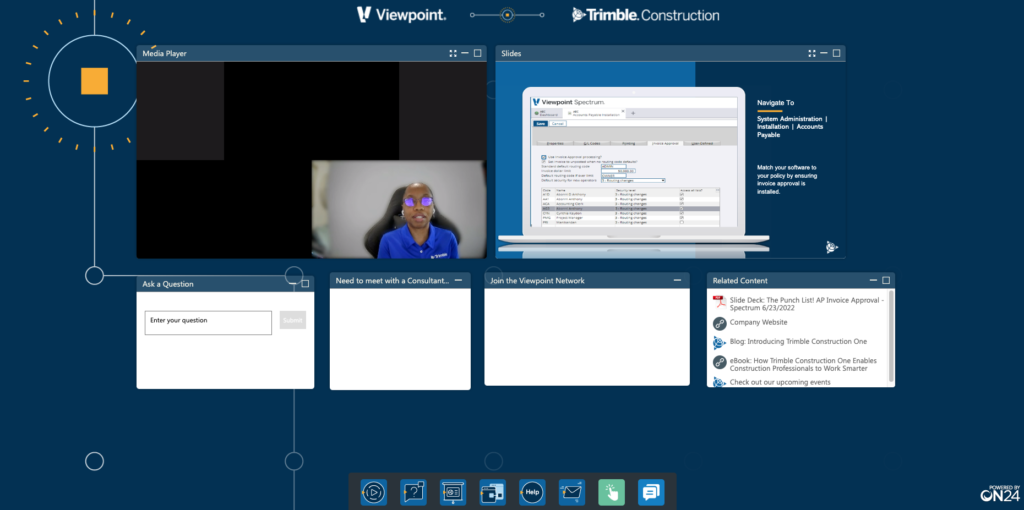This screenshot has width=1024, height=510.
Task: Open Slide Deck: The Punch List! link
Action: coord(807,304)
